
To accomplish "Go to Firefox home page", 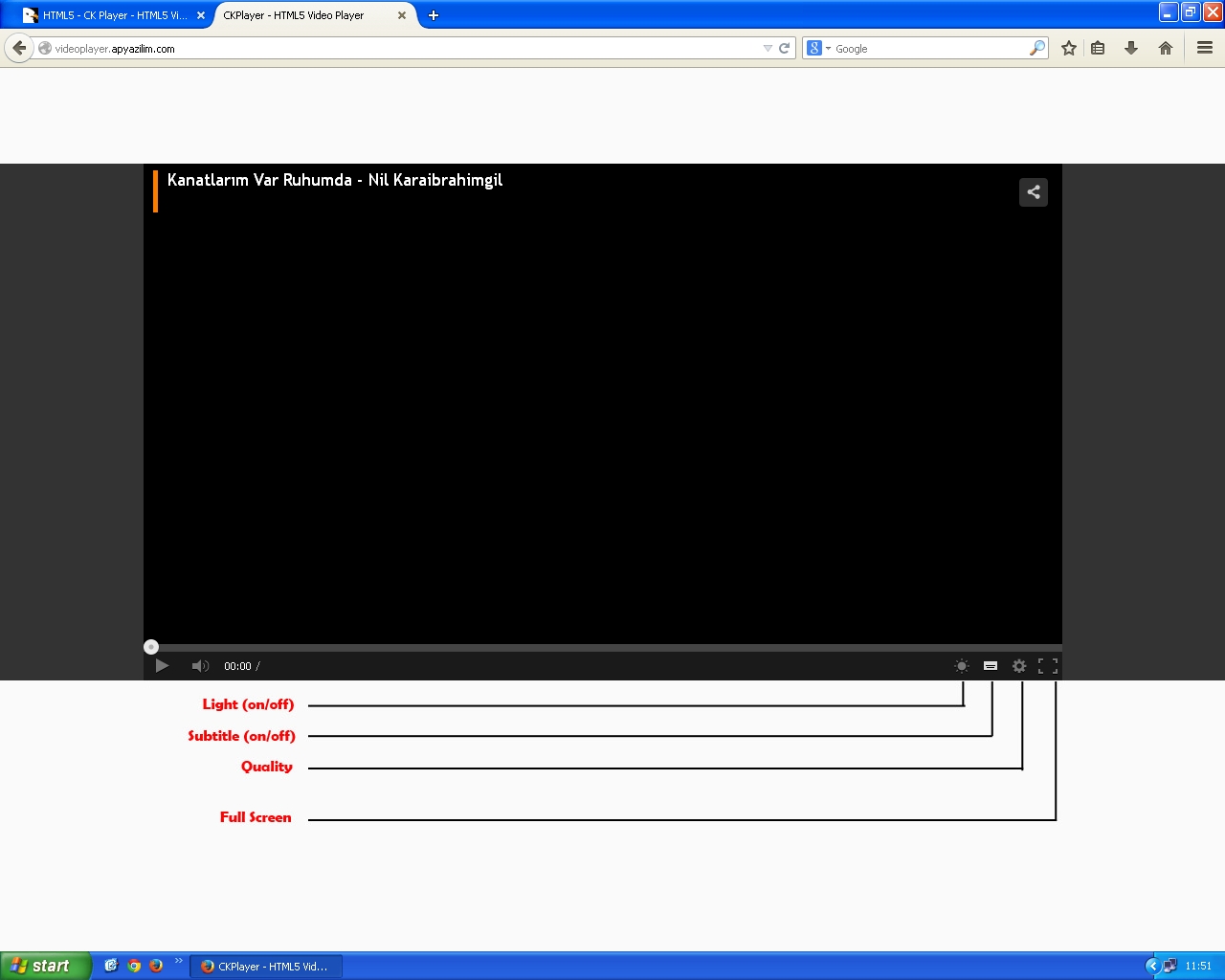I will (1166, 48).
